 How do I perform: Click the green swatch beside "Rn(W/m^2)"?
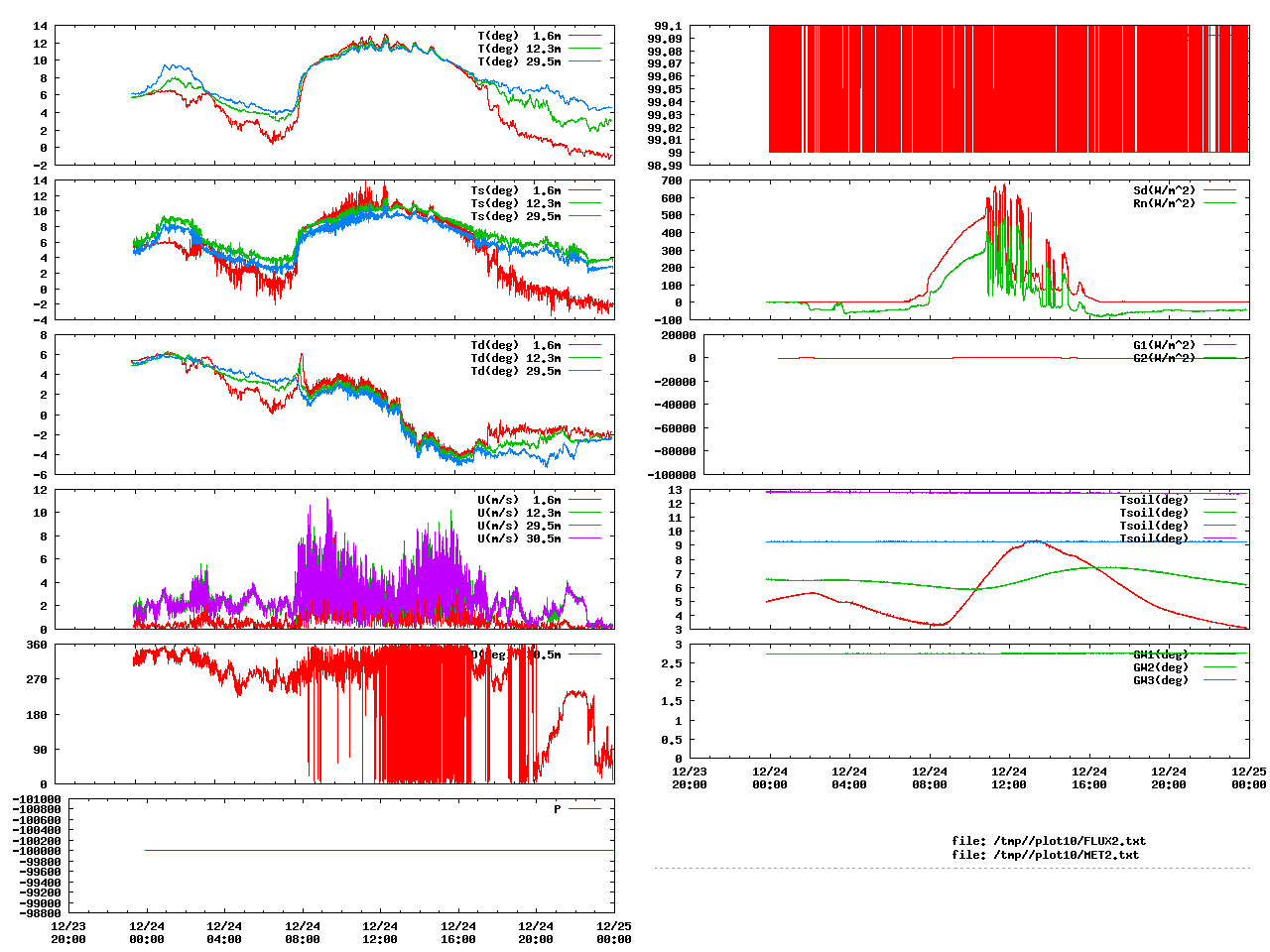(1219, 203)
